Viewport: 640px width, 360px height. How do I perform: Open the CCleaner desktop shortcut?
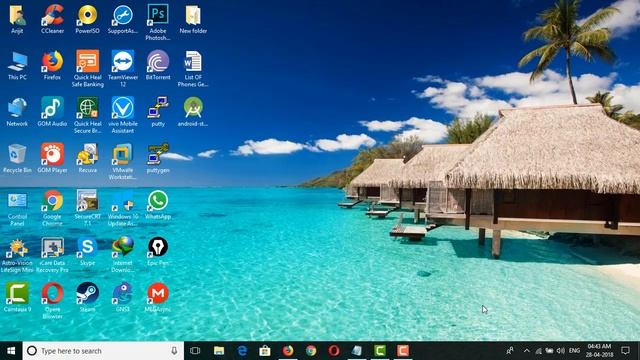[x=53, y=19]
